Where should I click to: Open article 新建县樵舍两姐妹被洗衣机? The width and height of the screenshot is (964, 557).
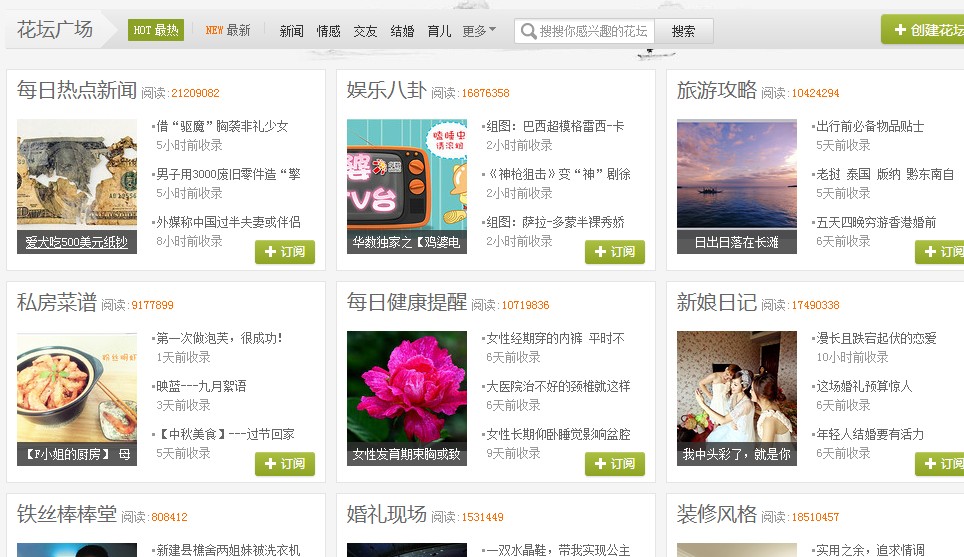[x=228, y=550]
